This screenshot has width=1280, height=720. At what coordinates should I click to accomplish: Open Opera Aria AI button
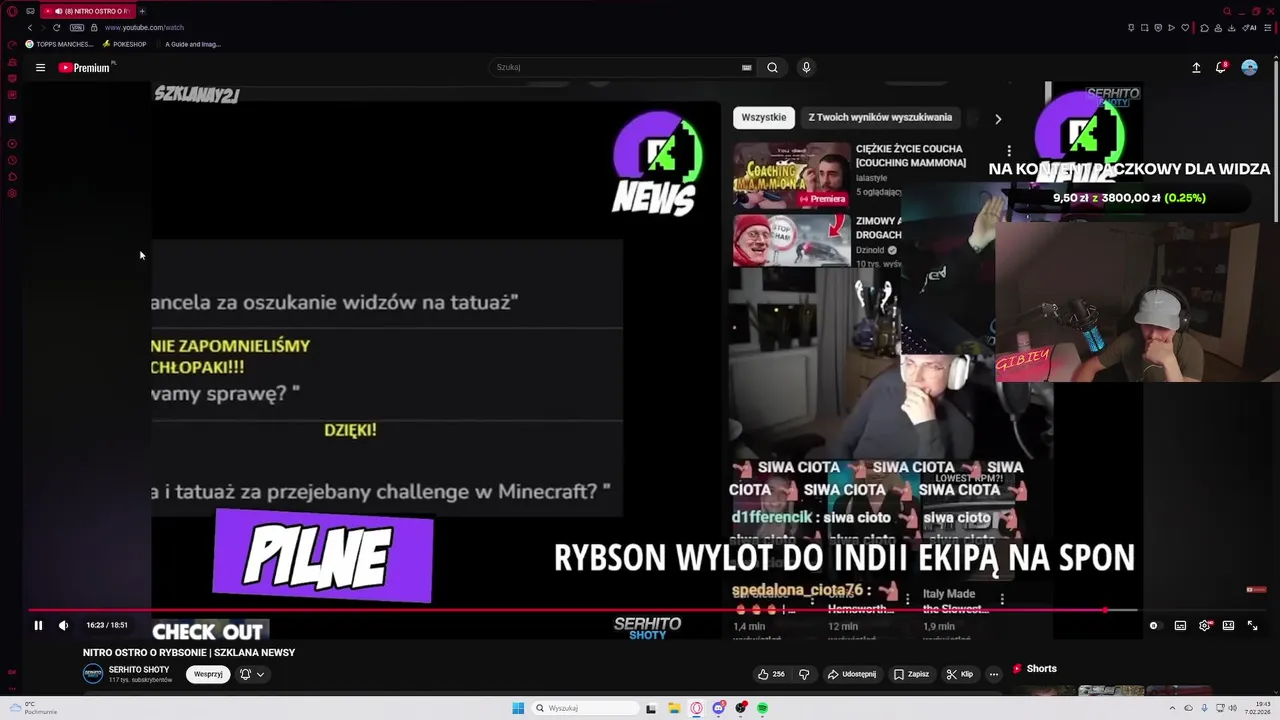tap(1251, 27)
